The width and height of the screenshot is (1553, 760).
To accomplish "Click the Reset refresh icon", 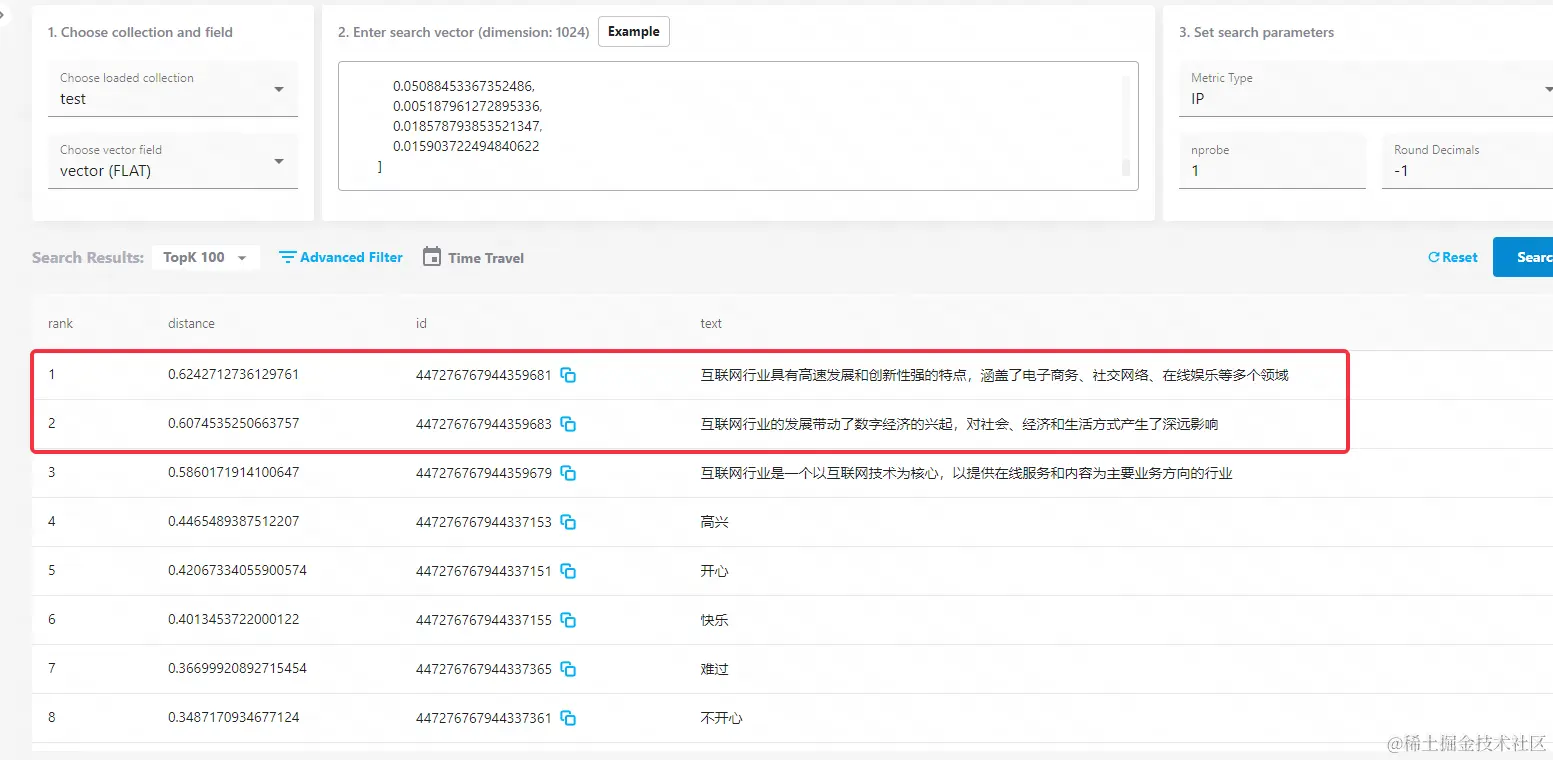I will [x=1433, y=257].
